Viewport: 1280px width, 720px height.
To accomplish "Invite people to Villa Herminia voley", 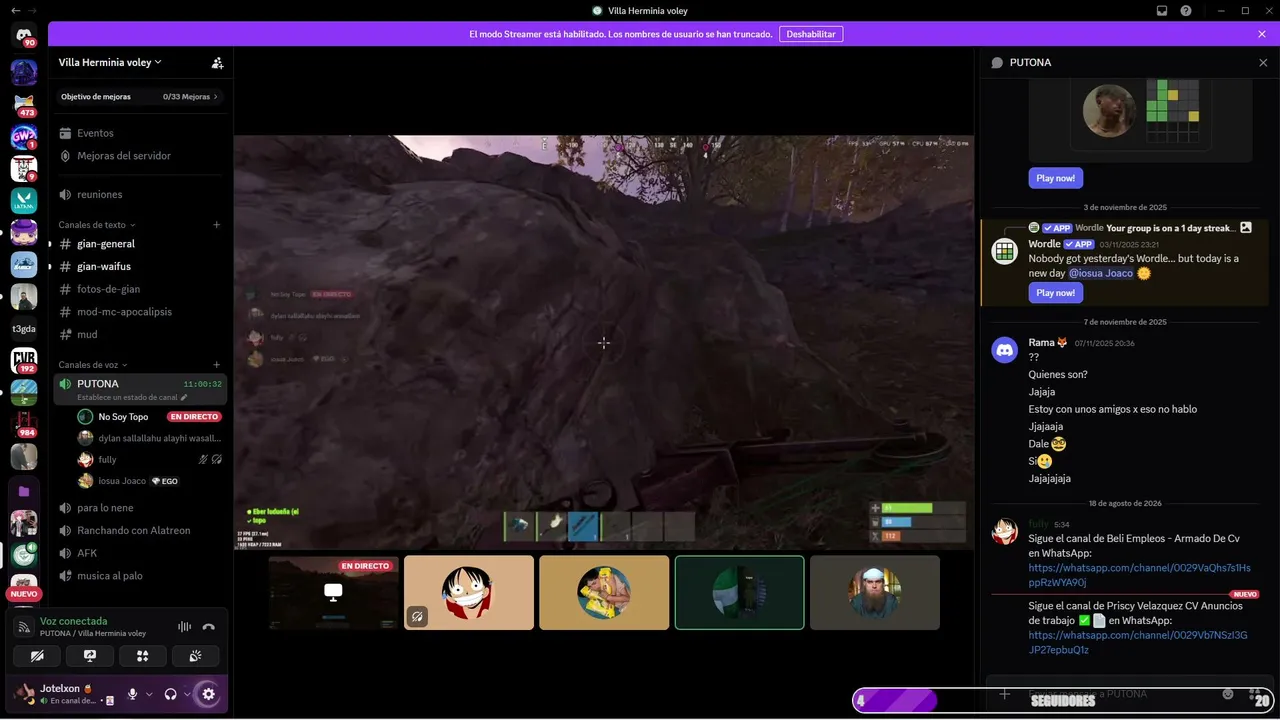I will 217,62.
